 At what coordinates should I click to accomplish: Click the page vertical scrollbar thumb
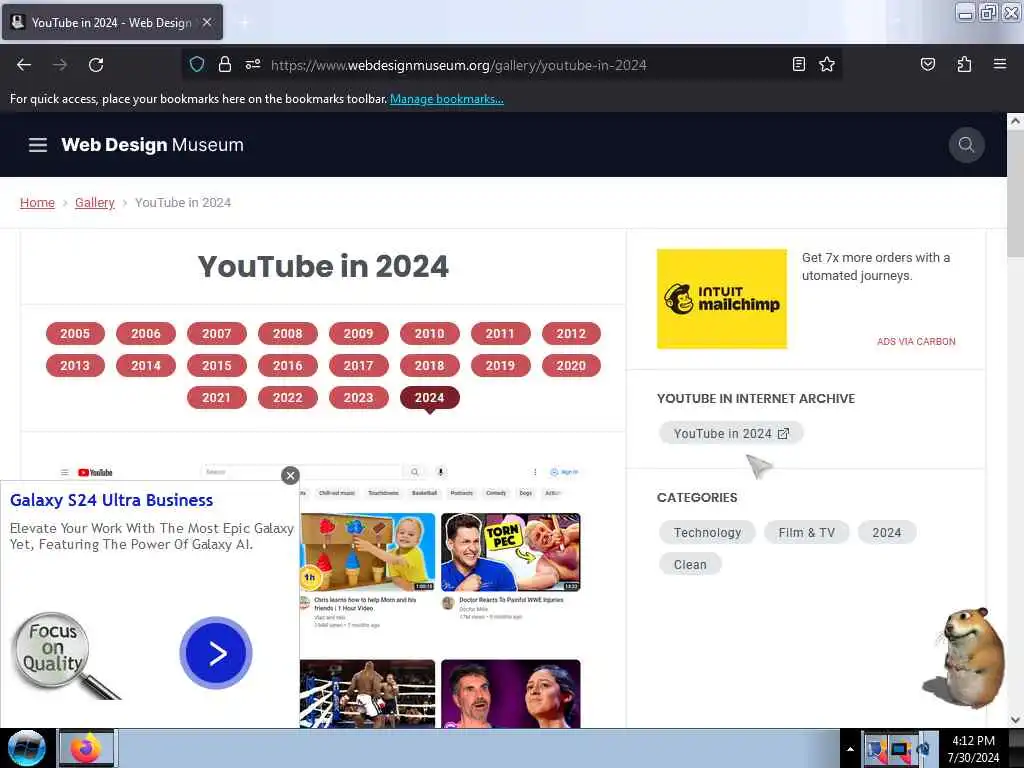[x=1015, y=195]
